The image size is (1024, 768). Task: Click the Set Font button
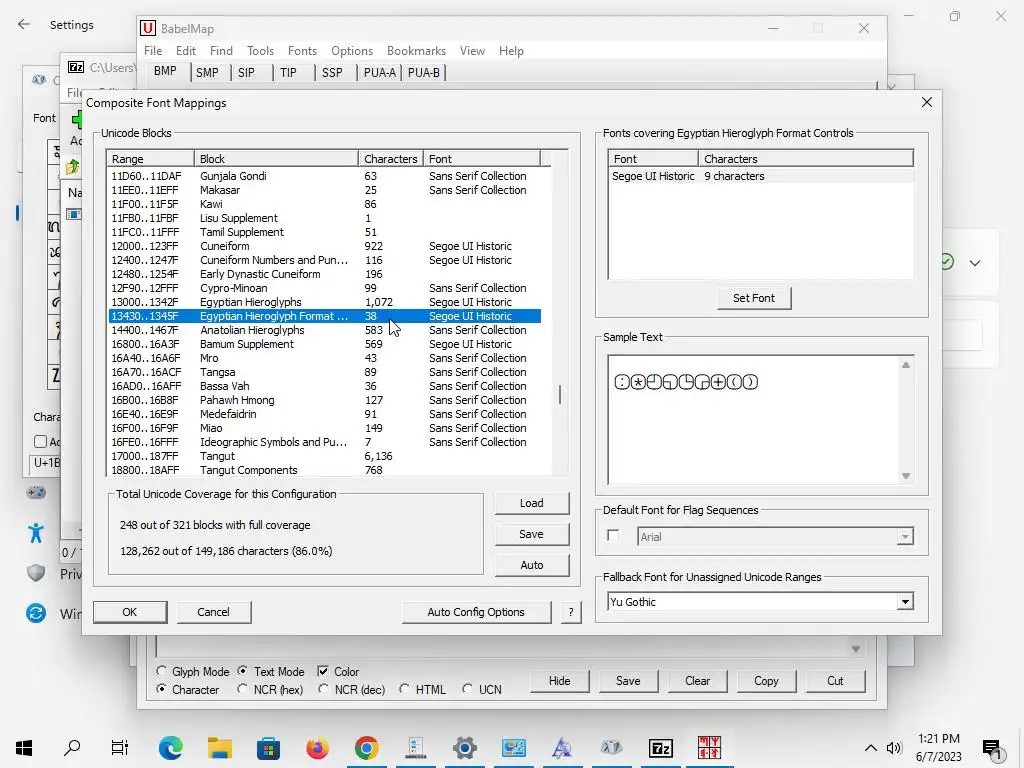[754, 298]
